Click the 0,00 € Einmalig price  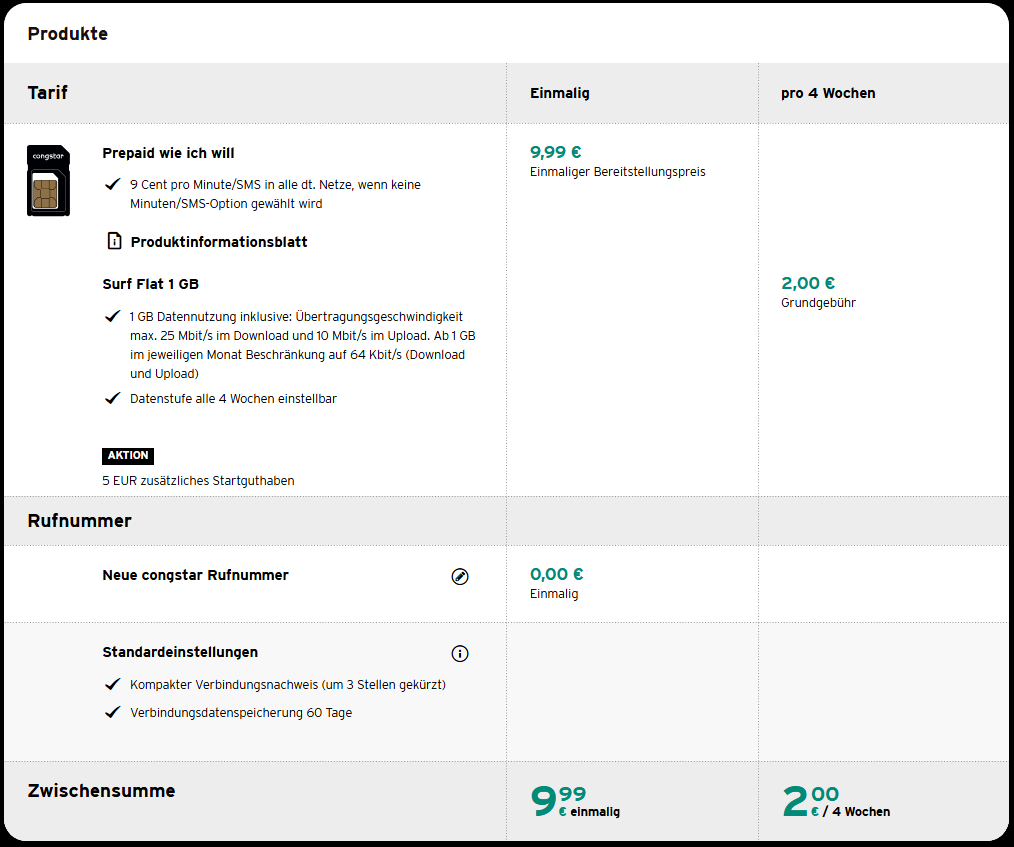557,574
